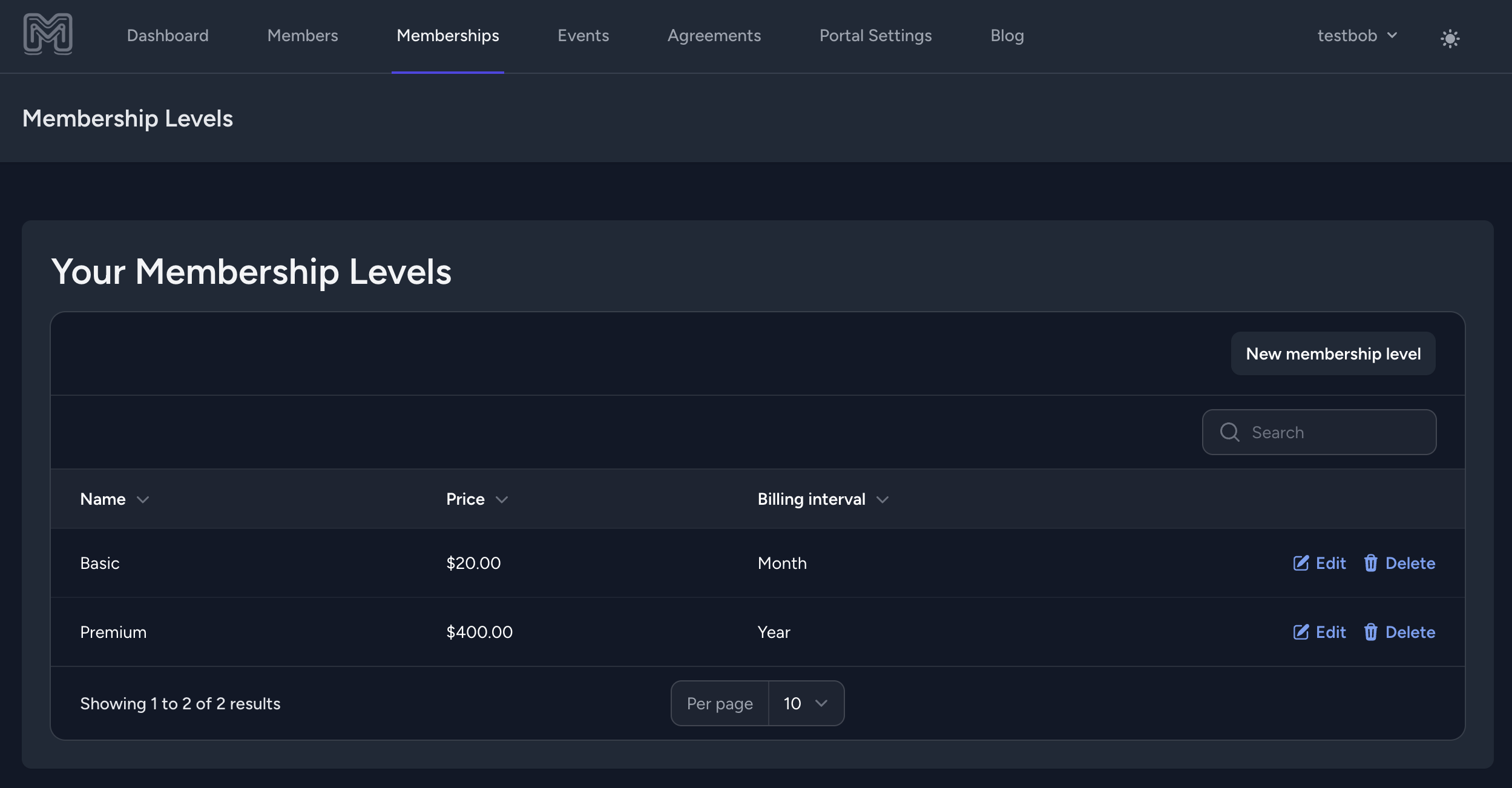The width and height of the screenshot is (1512, 788).
Task: Click the Dashboard tab
Action: [167, 36]
